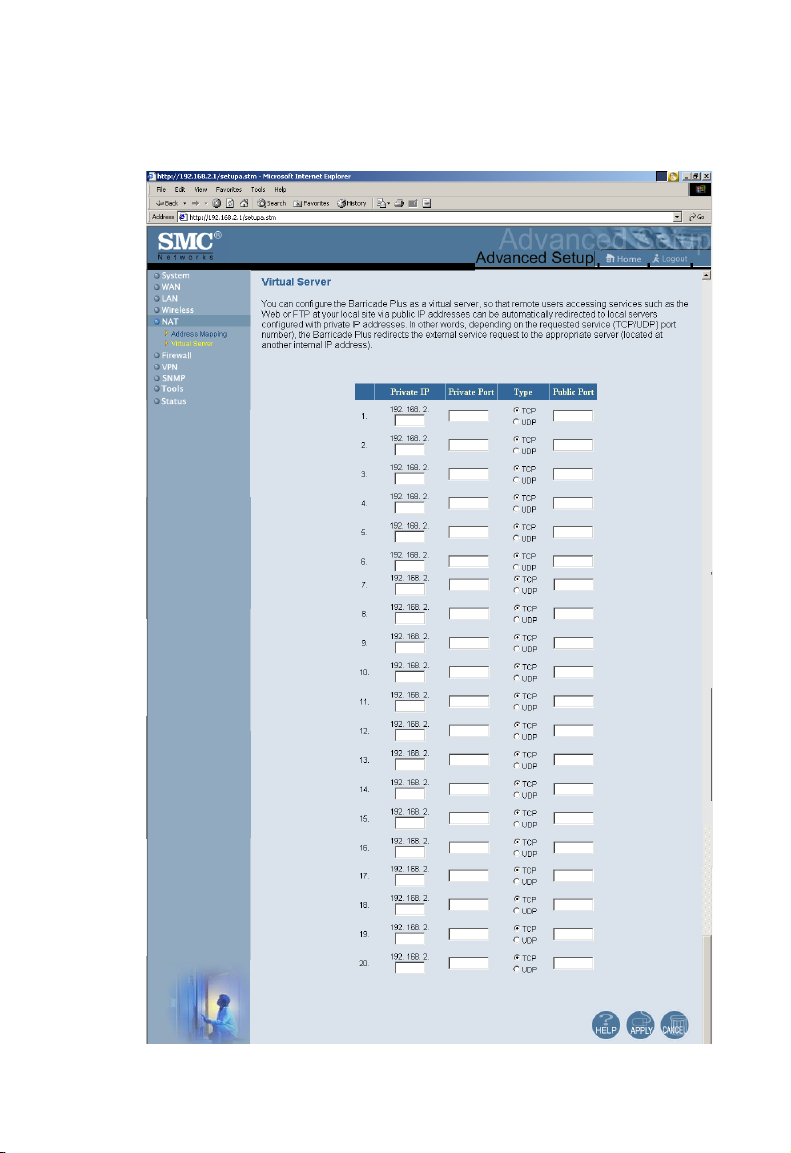The height and width of the screenshot is (1153, 791).
Task: Click the Virtual Server page heading
Action: [x=296, y=282]
